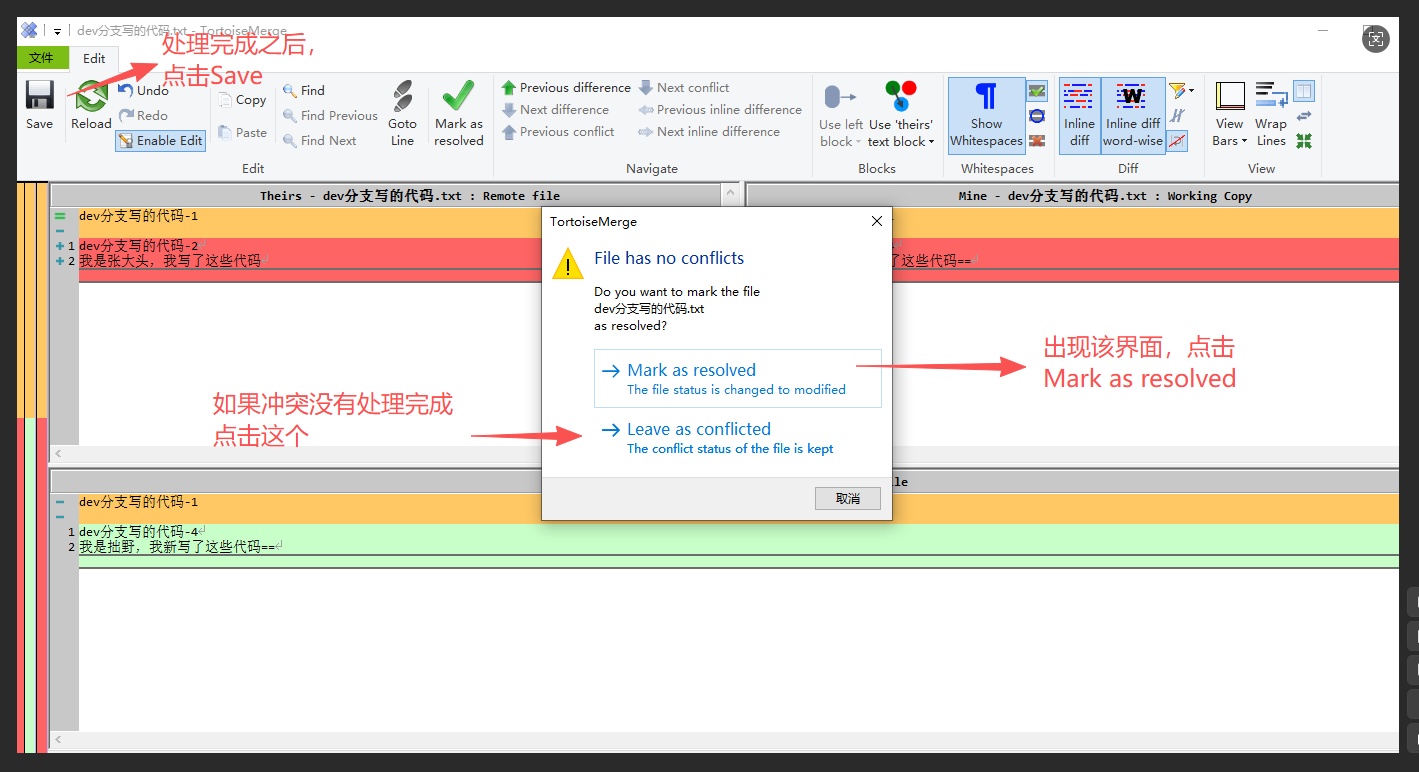The height and width of the screenshot is (772, 1419).
Task: Click the screenshot capture icon at top right
Action: [x=1376, y=39]
